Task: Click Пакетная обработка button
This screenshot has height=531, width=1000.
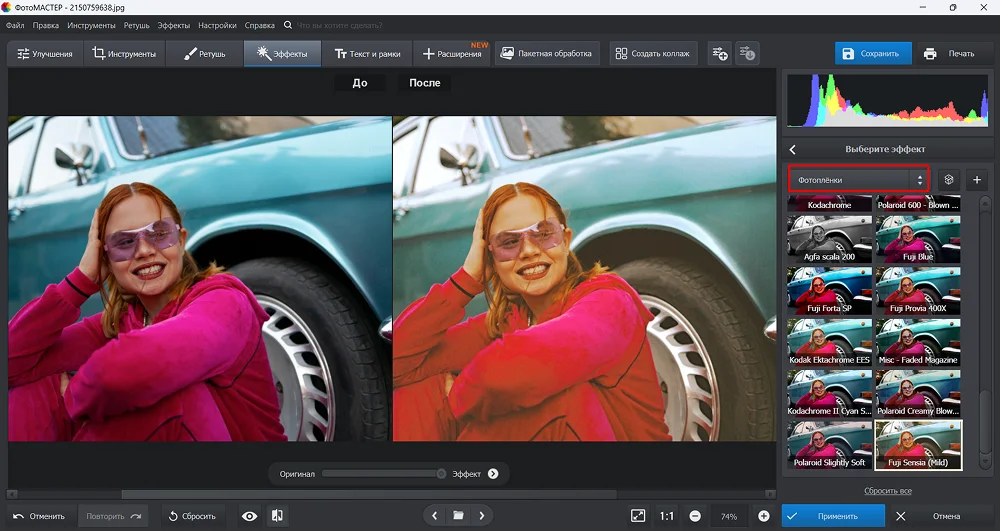Action: click(547, 54)
